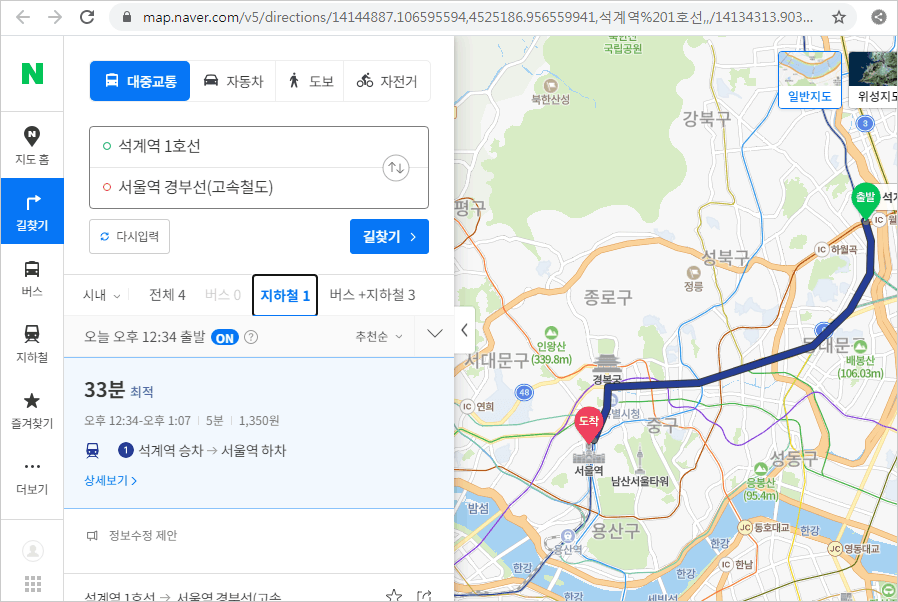Click the browser address bar URL
Viewport: 898px width, 602px height.
[477, 17]
